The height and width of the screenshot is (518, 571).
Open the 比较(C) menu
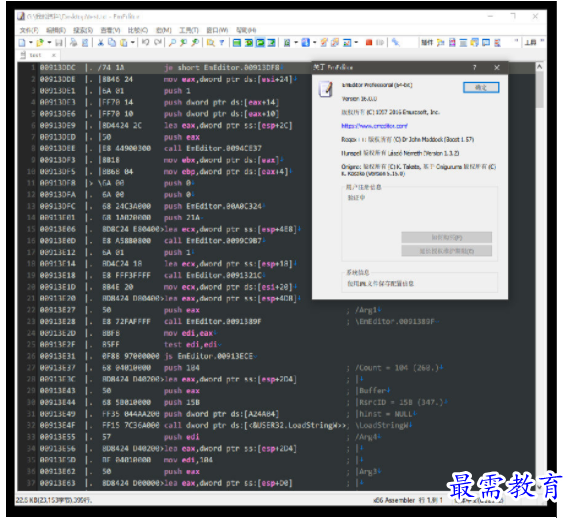coord(138,30)
